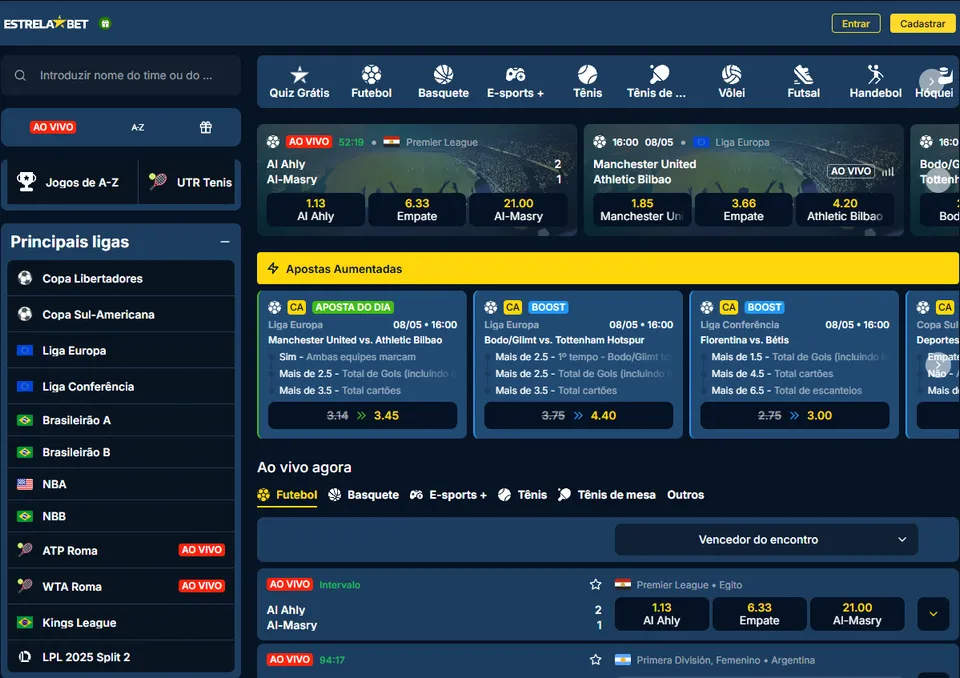
Task: Select boosted odds 3.45 Aposta do Dia
Action: [362, 415]
